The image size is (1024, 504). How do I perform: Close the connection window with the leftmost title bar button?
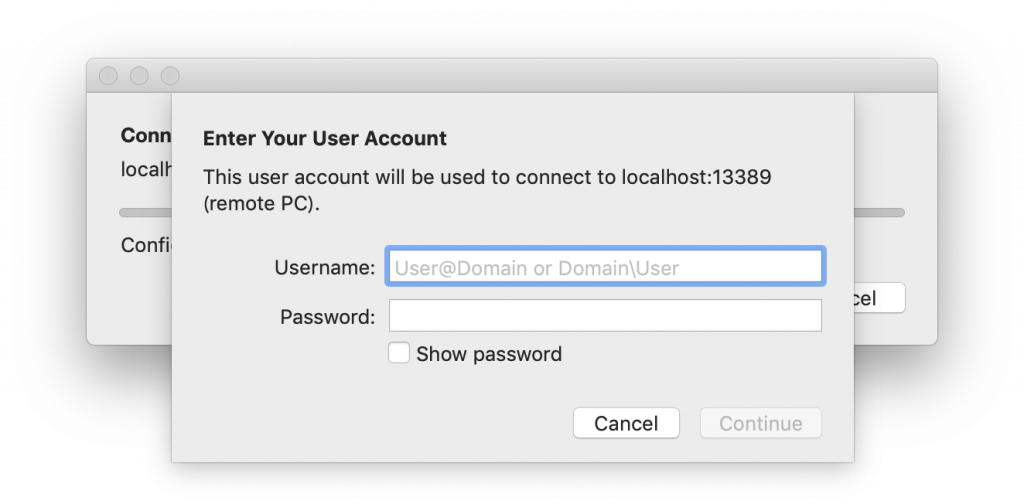coord(108,76)
